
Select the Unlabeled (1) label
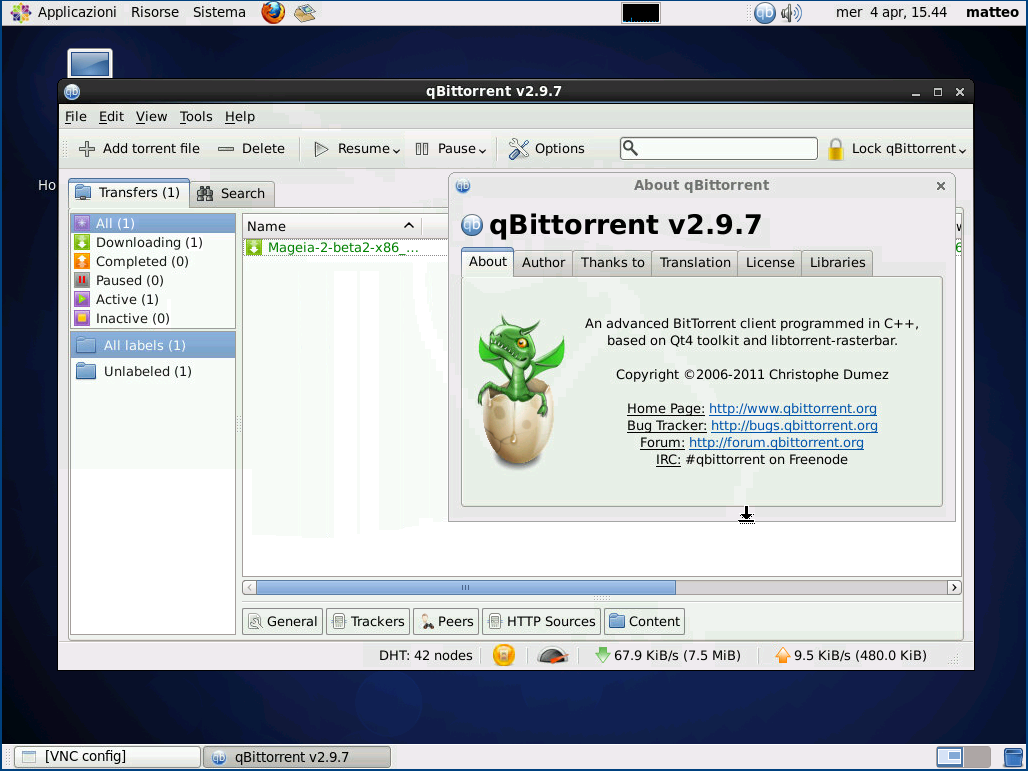click(x=147, y=372)
